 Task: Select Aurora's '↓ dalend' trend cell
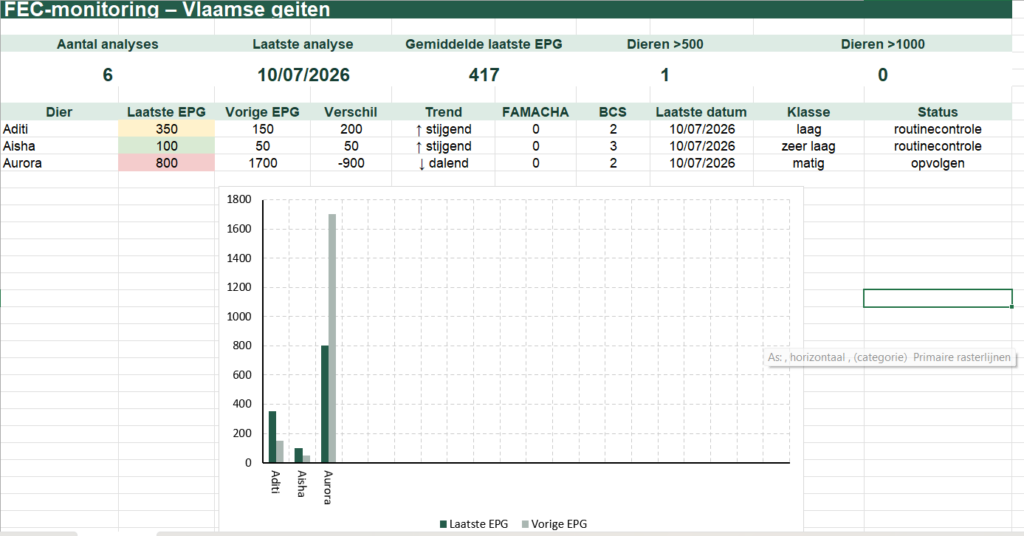point(443,163)
